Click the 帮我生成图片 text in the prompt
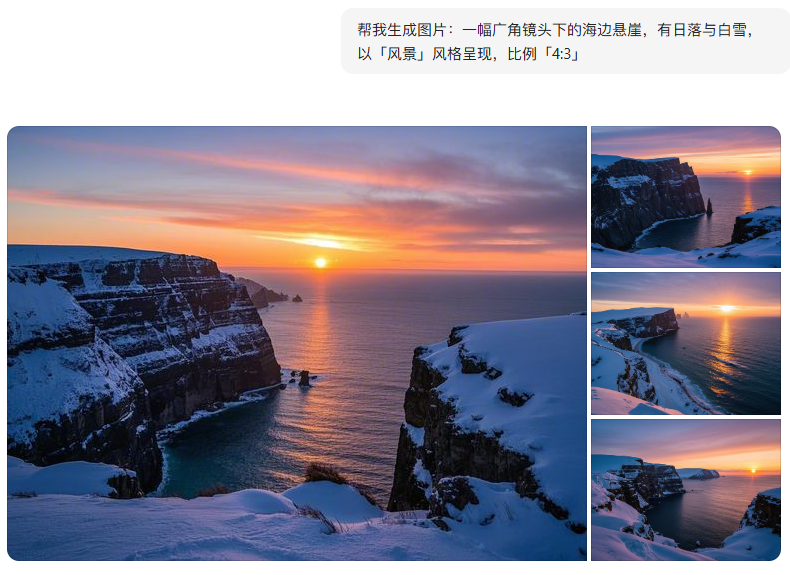 [x=402, y=30]
